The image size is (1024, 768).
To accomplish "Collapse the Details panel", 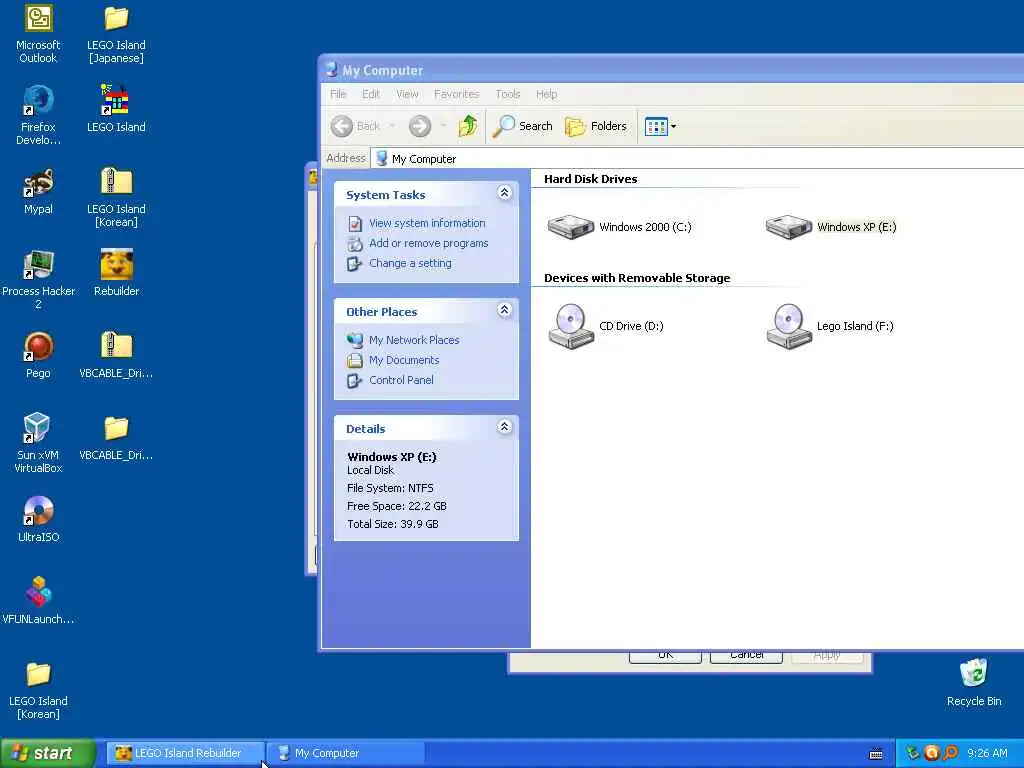I will tap(504, 426).
